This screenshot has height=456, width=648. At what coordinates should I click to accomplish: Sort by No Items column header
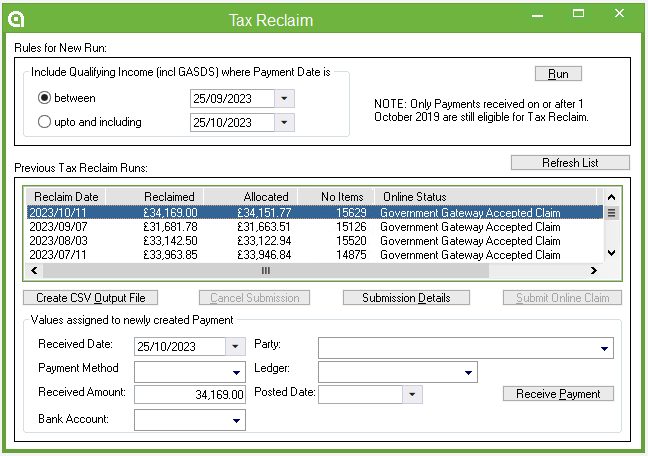(x=336, y=196)
